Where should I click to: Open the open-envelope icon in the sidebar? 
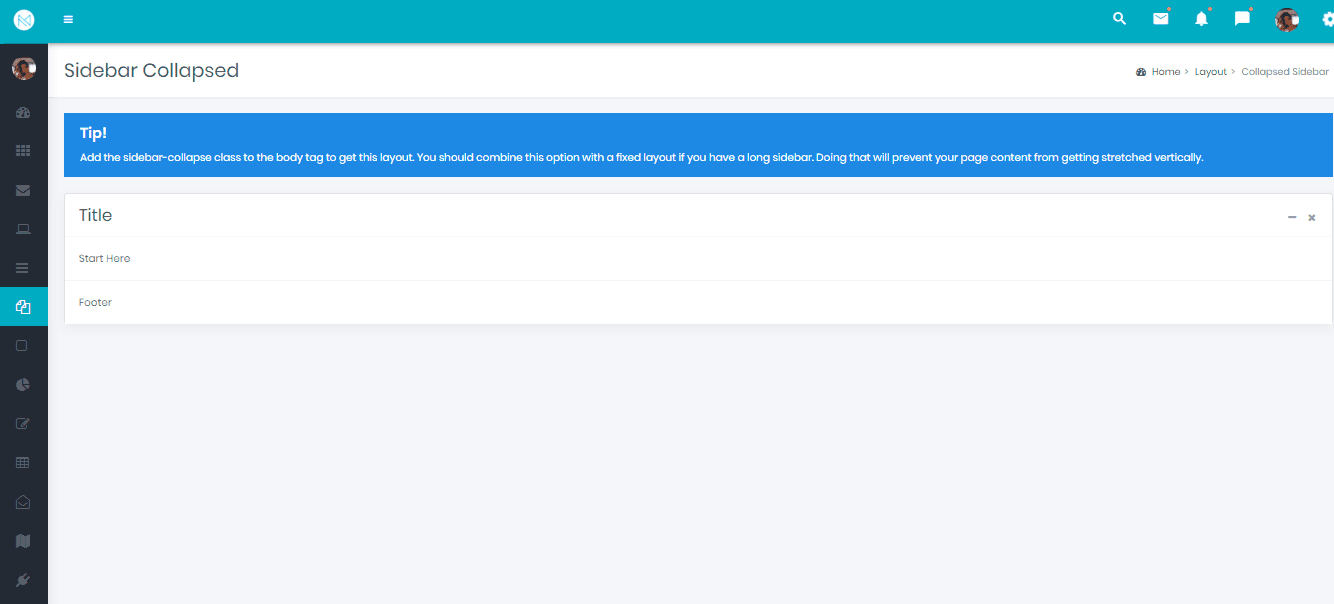tap(23, 502)
